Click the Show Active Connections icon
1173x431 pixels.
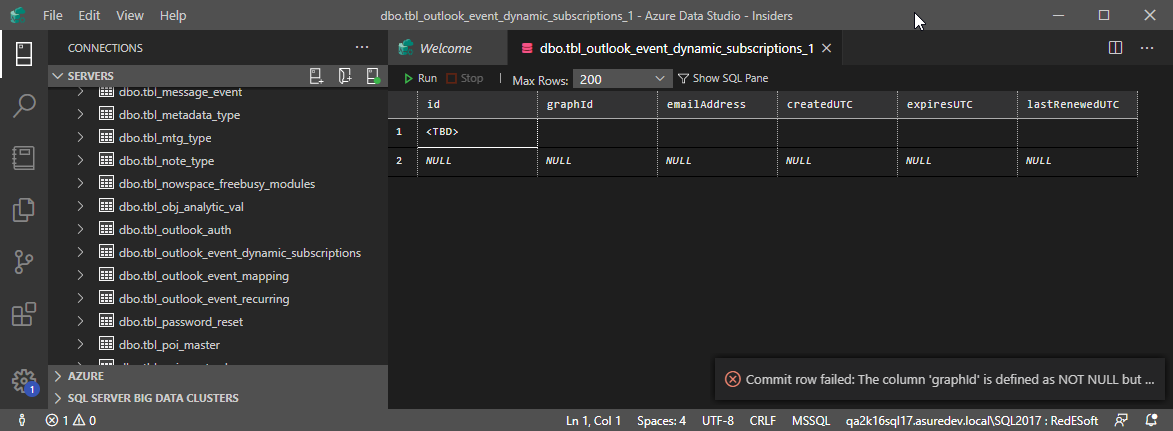click(x=373, y=76)
